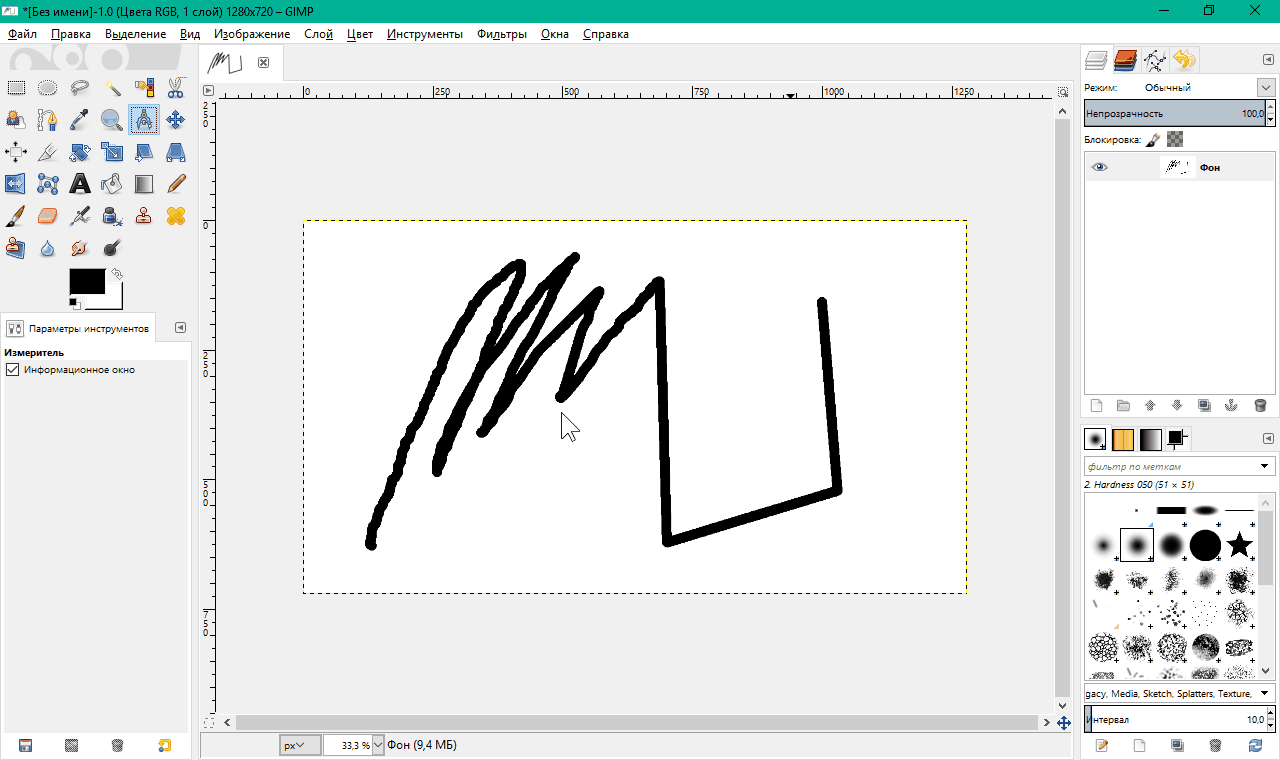The image size is (1280, 760).
Task: Pick the Scissors Select tool
Action: pyautogui.click(x=175, y=88)
